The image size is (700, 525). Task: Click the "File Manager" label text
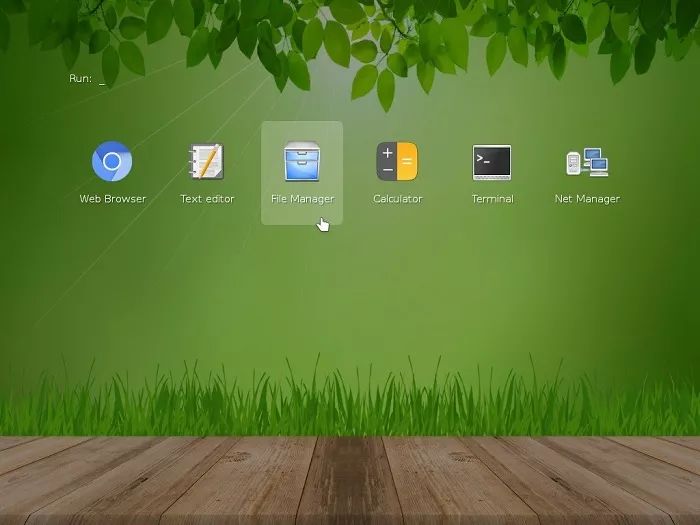(x=302, y=199)
